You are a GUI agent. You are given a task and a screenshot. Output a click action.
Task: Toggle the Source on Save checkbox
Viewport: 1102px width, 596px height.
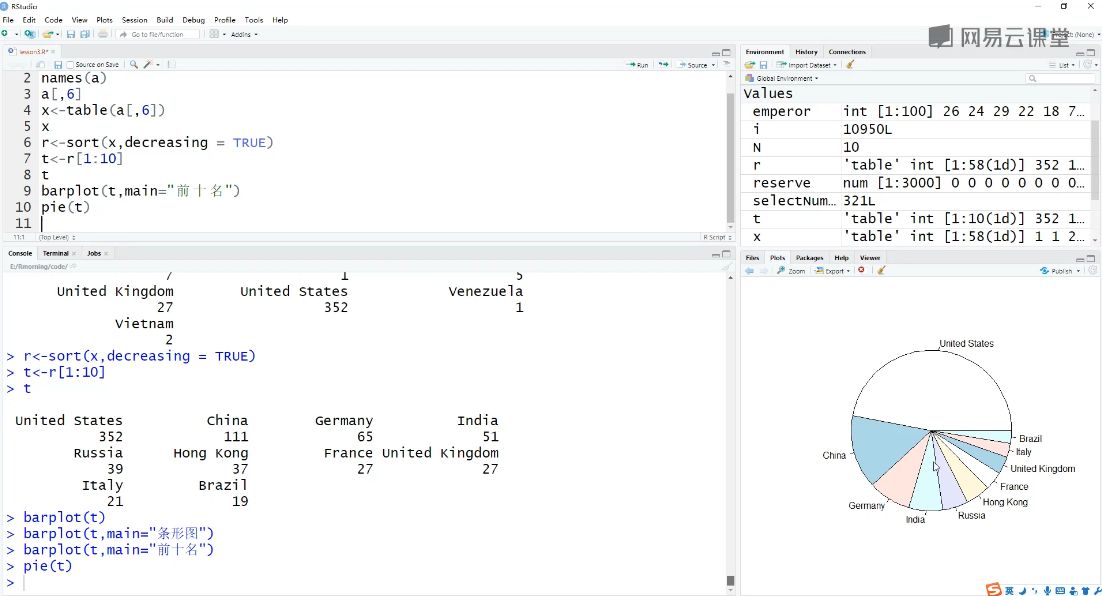coord(70,65)
